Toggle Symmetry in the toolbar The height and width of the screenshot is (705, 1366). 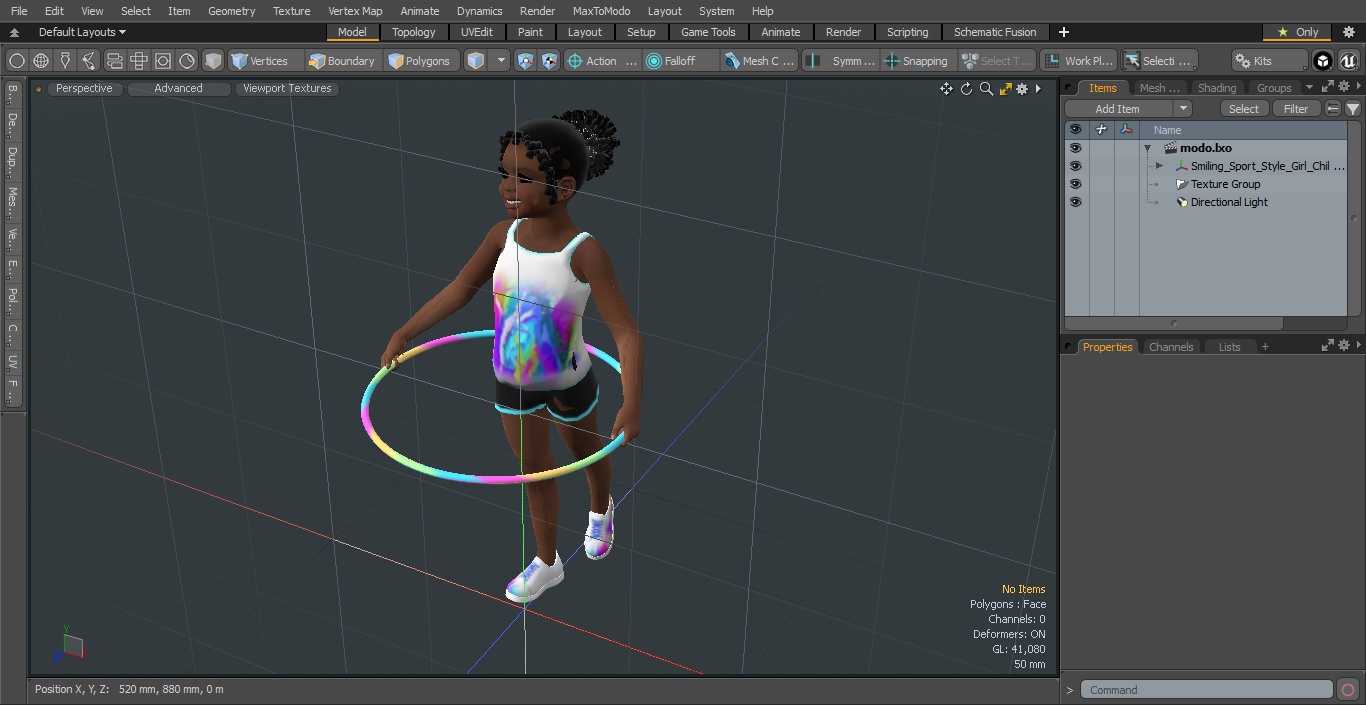(x=841, y=61)
